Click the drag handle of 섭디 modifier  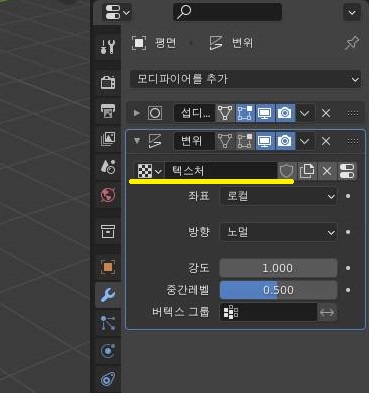(353, 113)
